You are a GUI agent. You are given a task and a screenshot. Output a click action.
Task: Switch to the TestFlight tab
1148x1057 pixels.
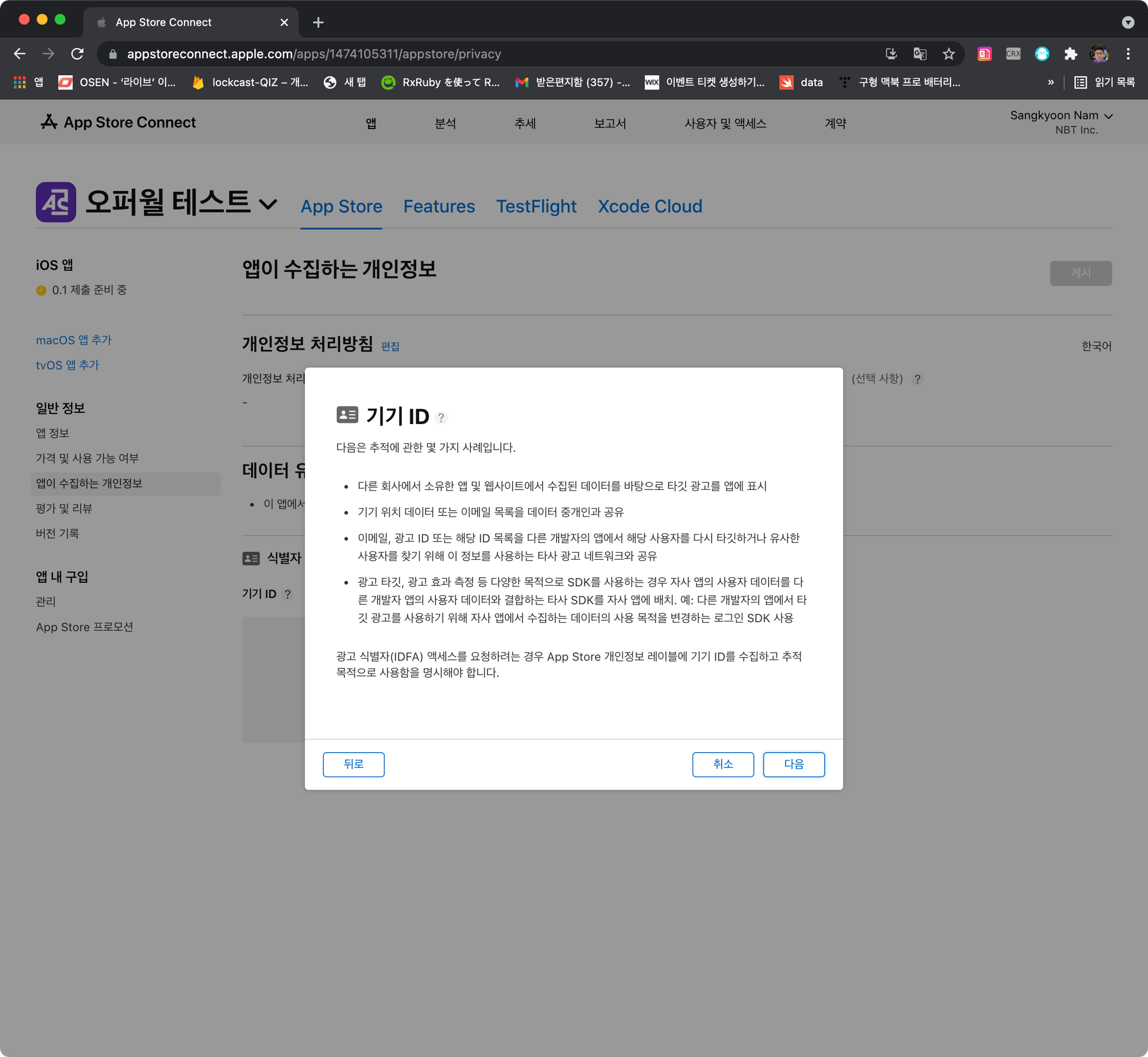pos(536,206)
